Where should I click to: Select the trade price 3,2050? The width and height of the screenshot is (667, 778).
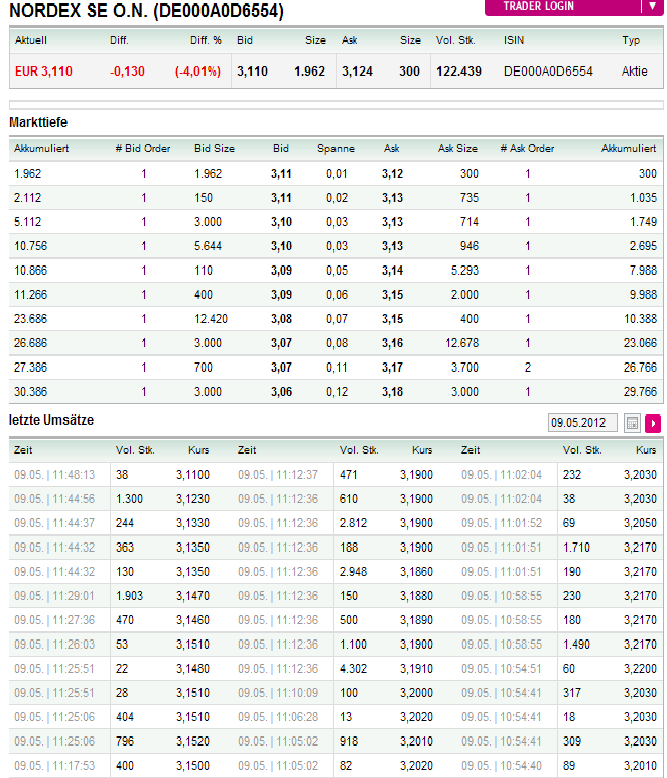point(640,523)
